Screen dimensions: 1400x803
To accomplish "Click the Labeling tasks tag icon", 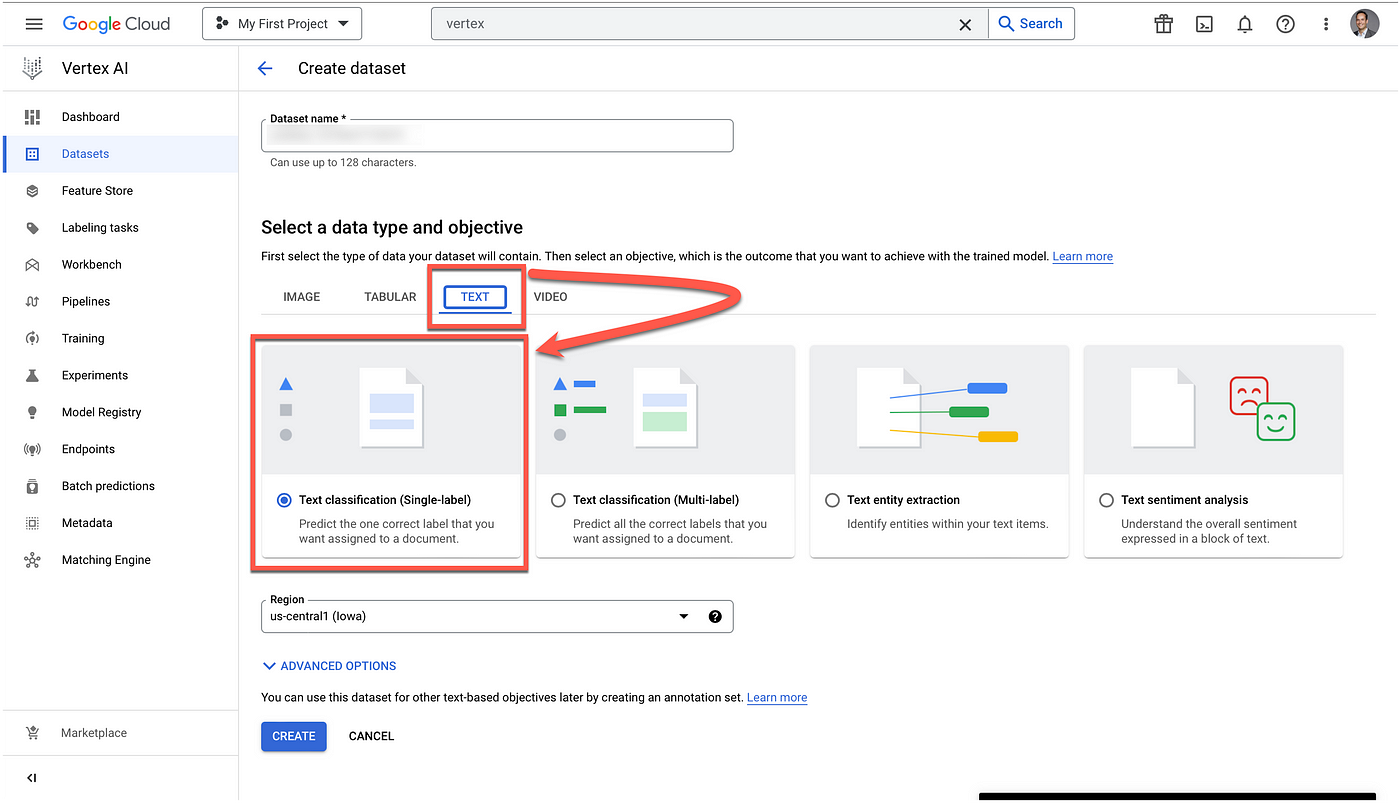I will click(x=32, y=228).
